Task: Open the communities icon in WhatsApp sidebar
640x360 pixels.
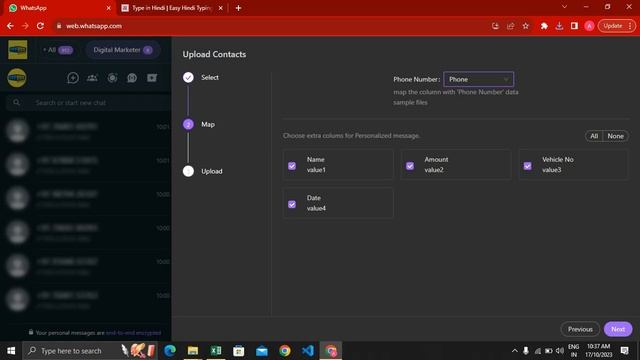Action: (x=92, y=78)
